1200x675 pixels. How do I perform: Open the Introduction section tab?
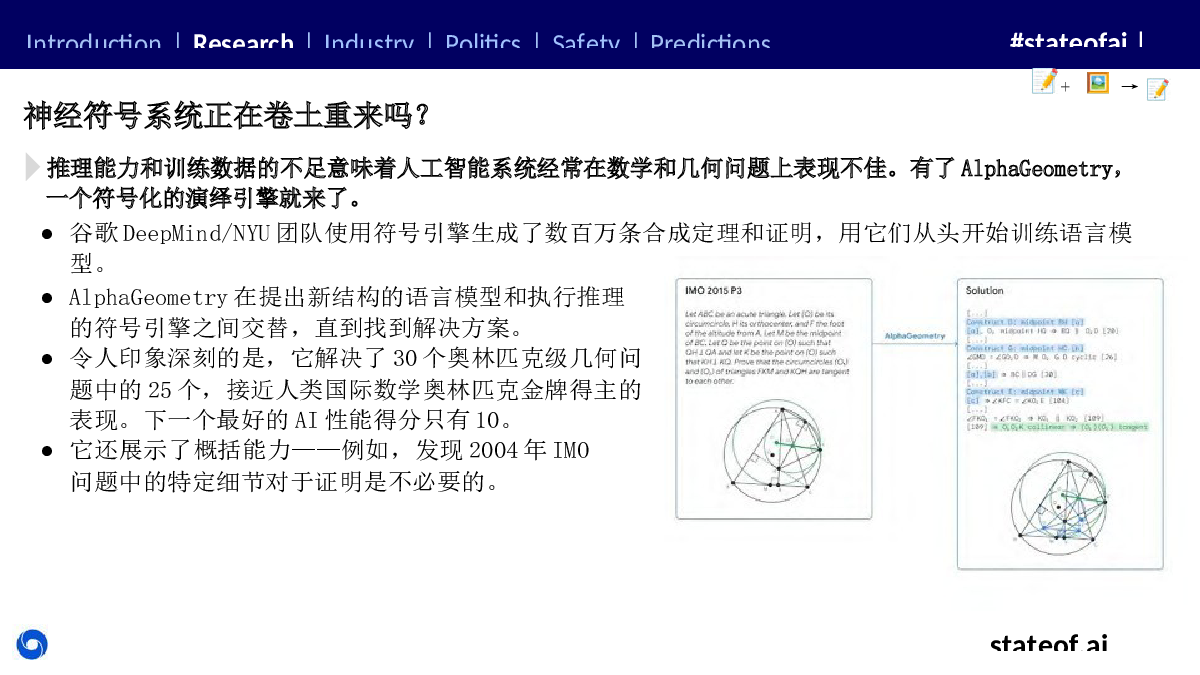(x=93, y=43)
